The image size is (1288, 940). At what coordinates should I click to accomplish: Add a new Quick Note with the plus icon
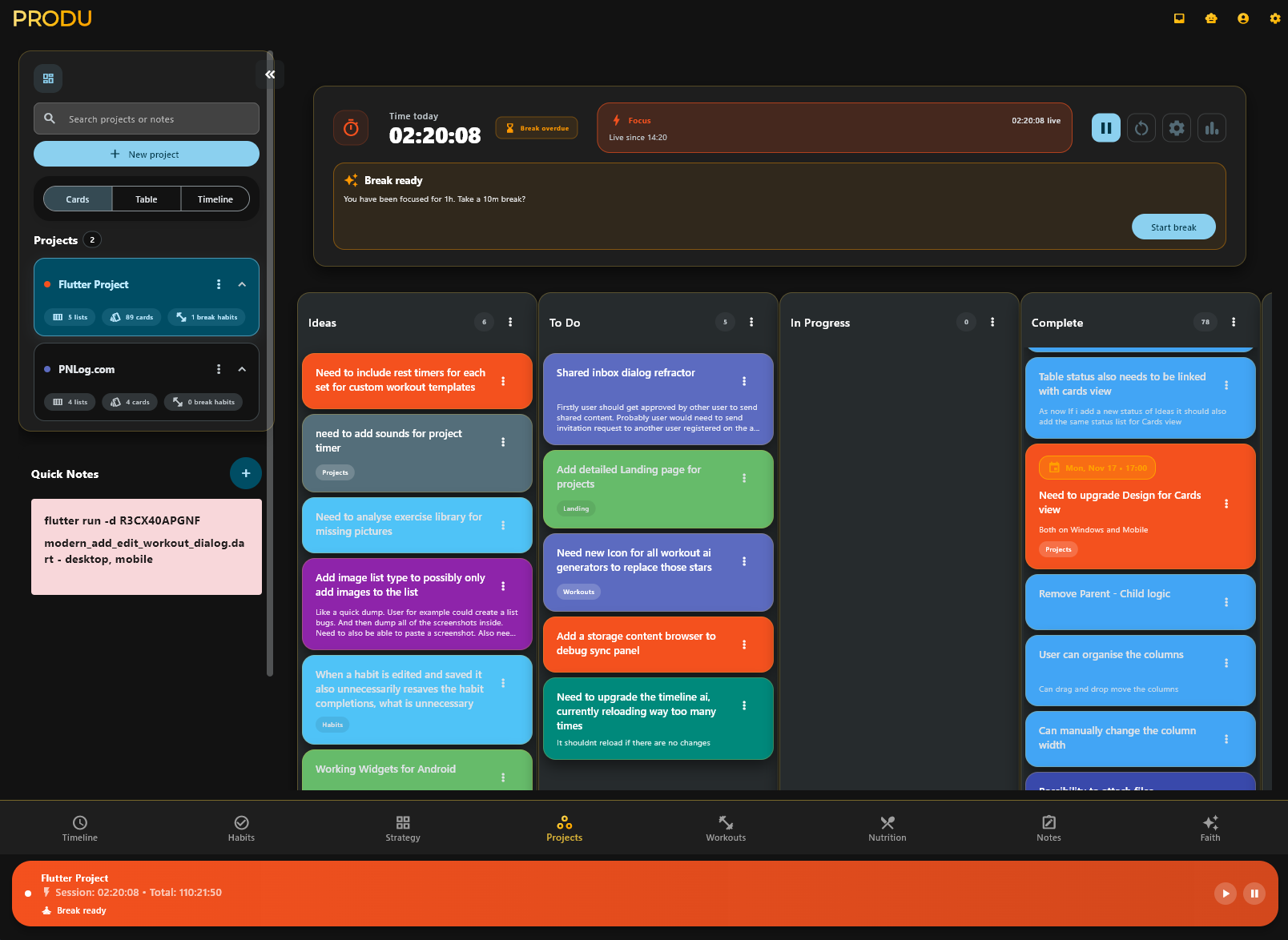(246, 473)
